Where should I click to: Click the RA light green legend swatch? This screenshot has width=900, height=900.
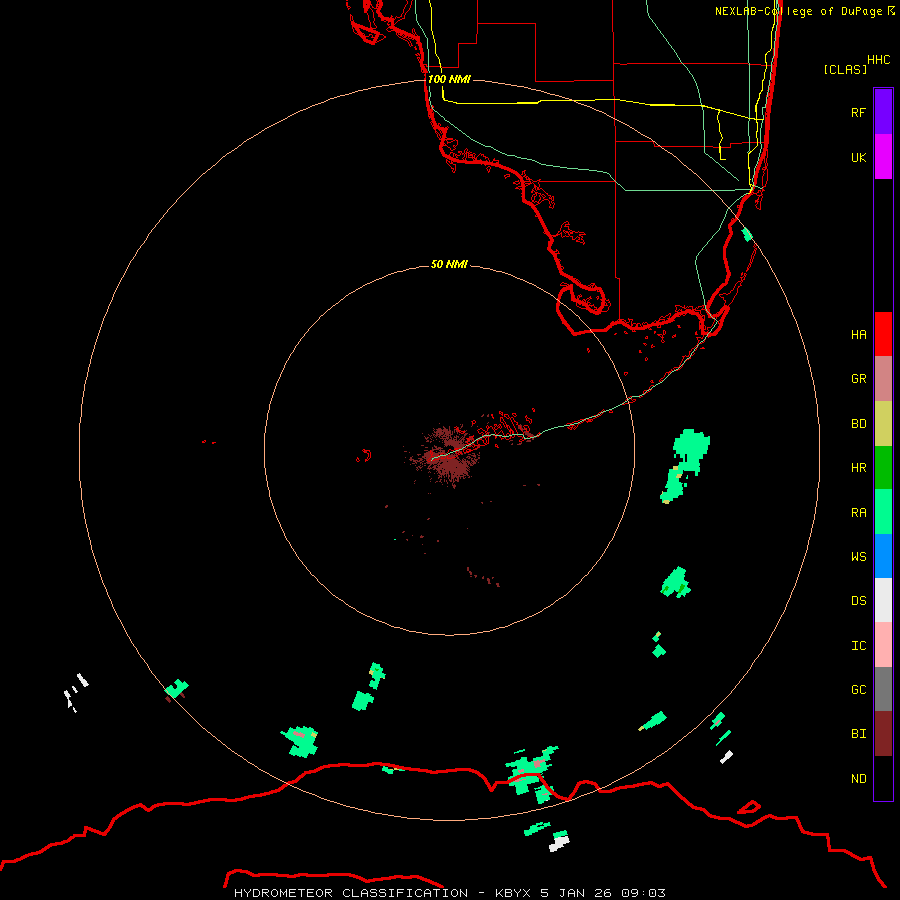click(883, 512)
